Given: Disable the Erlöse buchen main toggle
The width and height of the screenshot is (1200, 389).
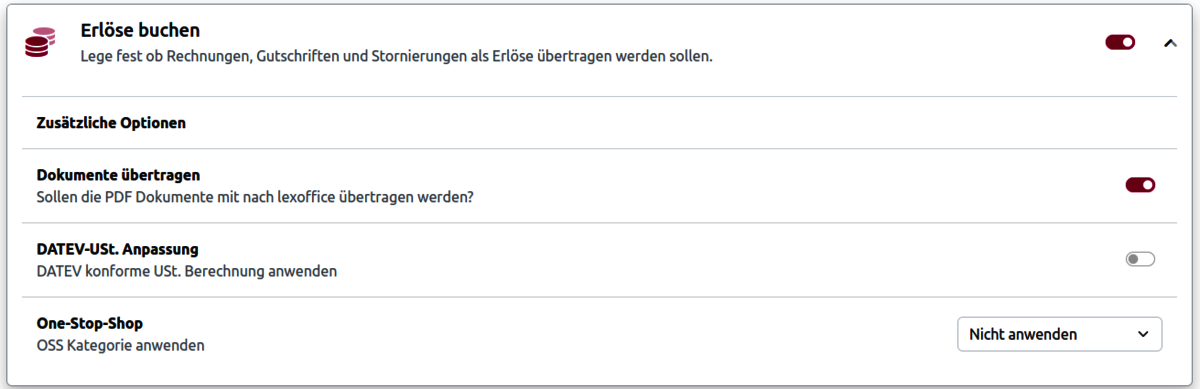Looking at the screenshot, I should click(x=1120, y=42).
